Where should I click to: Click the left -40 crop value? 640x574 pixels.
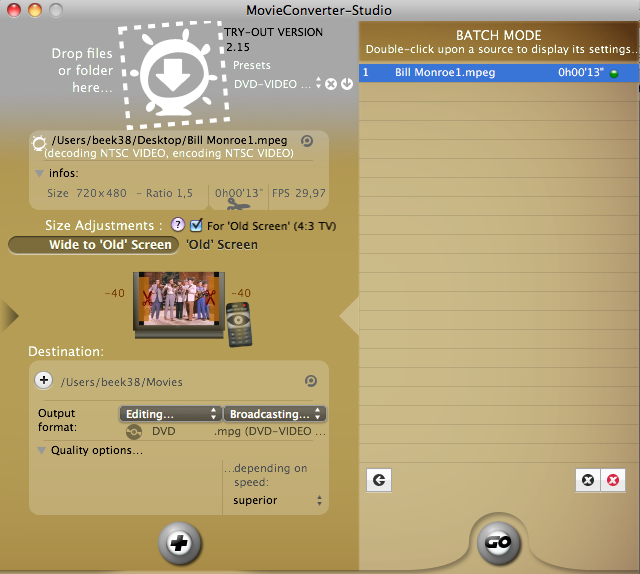115,293
